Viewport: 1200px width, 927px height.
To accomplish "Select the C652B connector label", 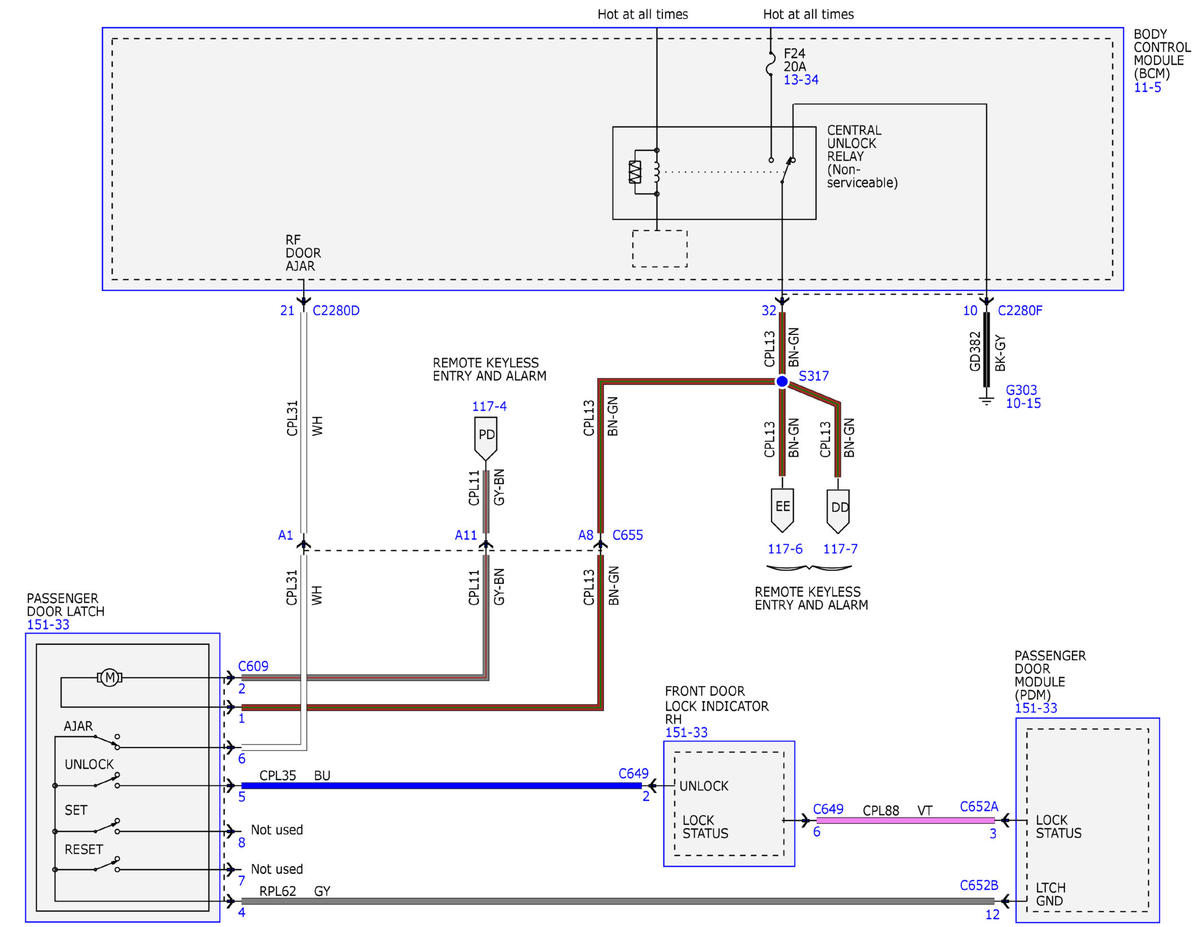I will pos(979,885).
